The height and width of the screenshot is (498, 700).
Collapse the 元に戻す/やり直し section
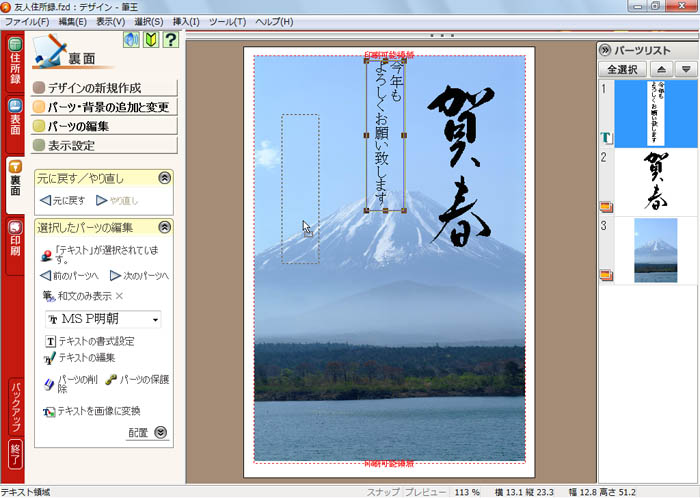165,178
